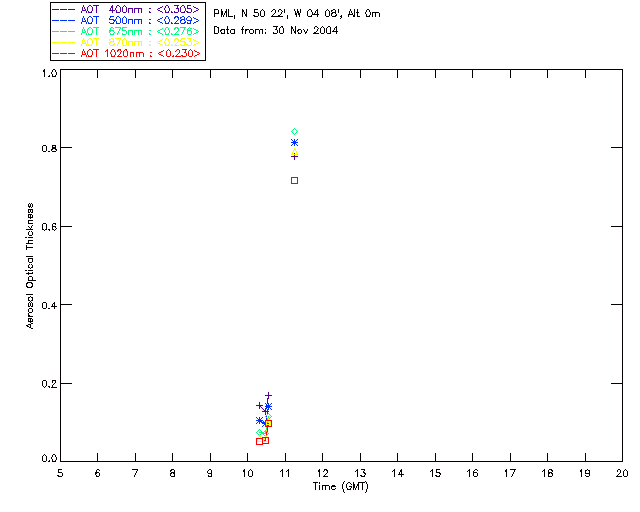Viewport: 640px width, 512px height.
Task: Click the purple plus marker near 0.78
Action: click(x=294, y=157)
